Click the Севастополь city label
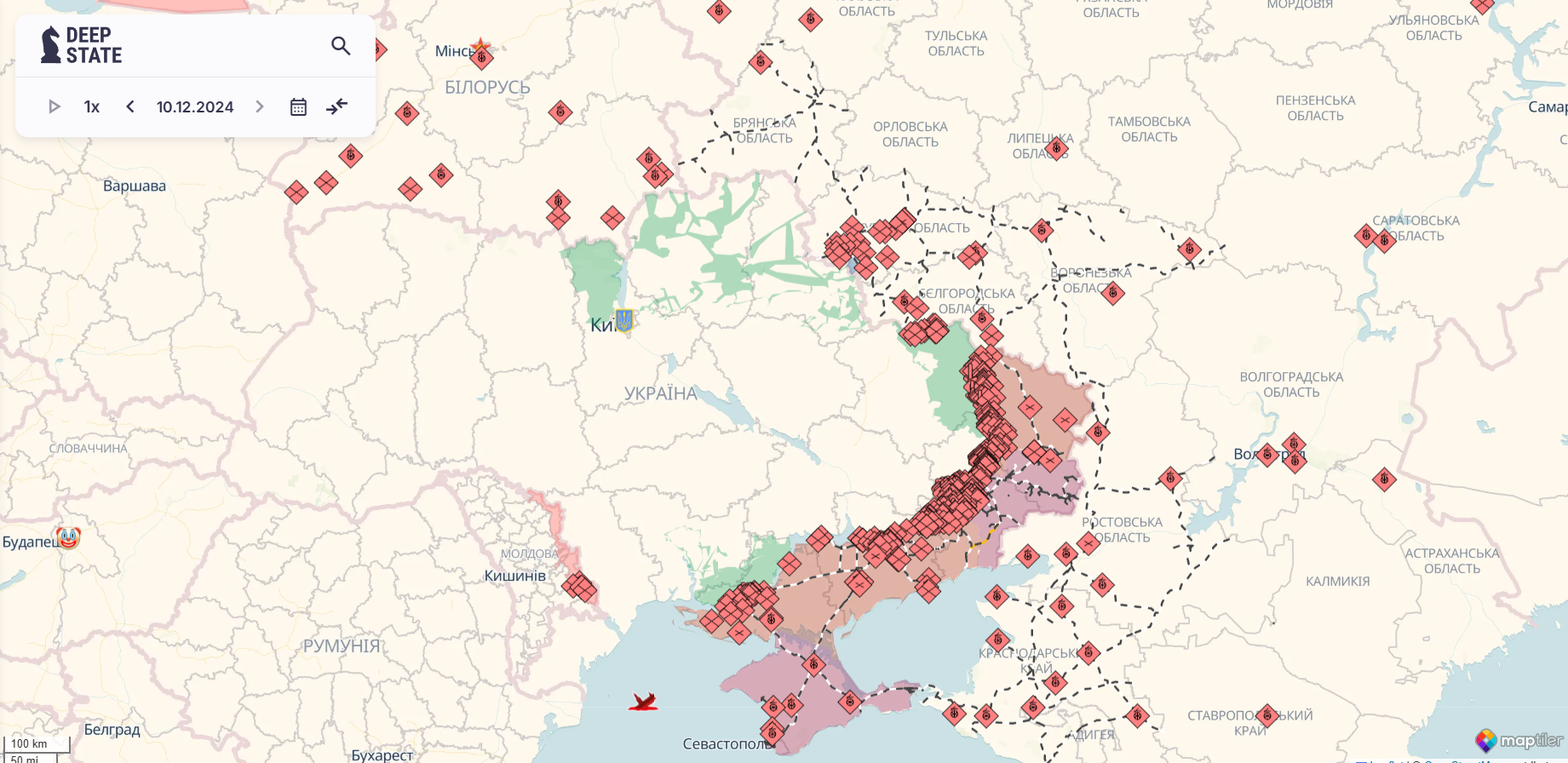 tap(728, 743)
